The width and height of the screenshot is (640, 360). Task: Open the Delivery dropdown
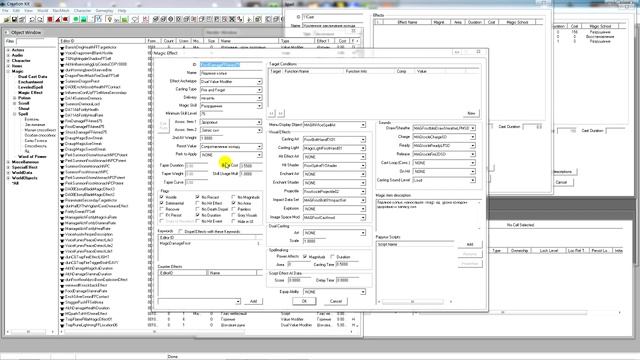coord(259,98)
